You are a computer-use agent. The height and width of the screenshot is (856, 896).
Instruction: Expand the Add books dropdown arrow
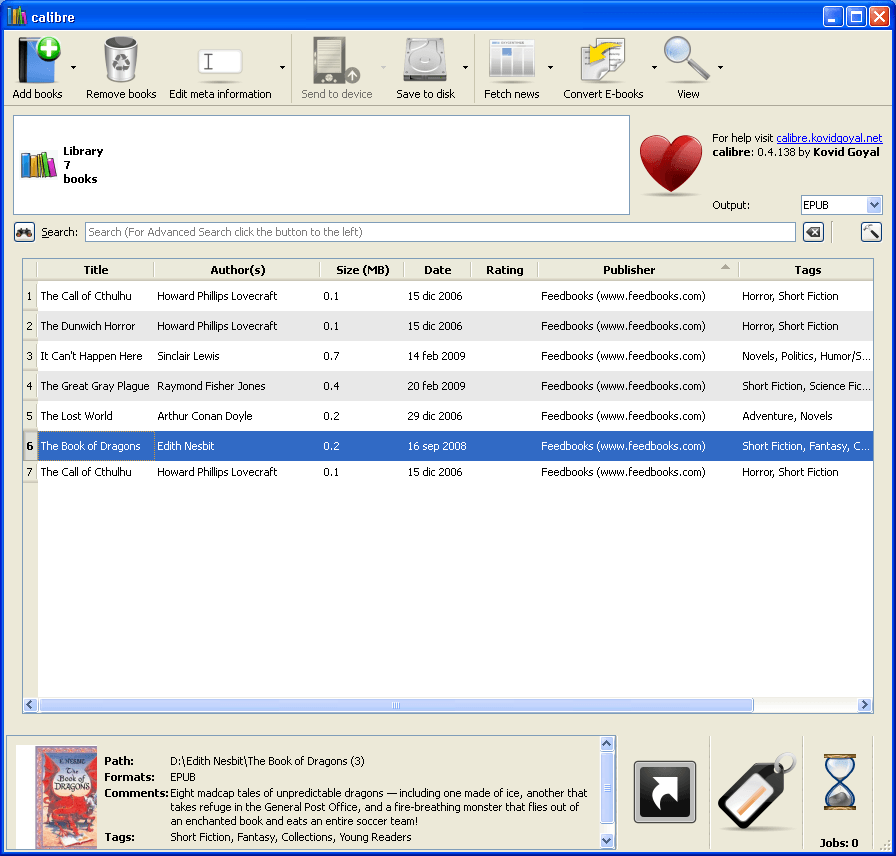tap(71, 68)
